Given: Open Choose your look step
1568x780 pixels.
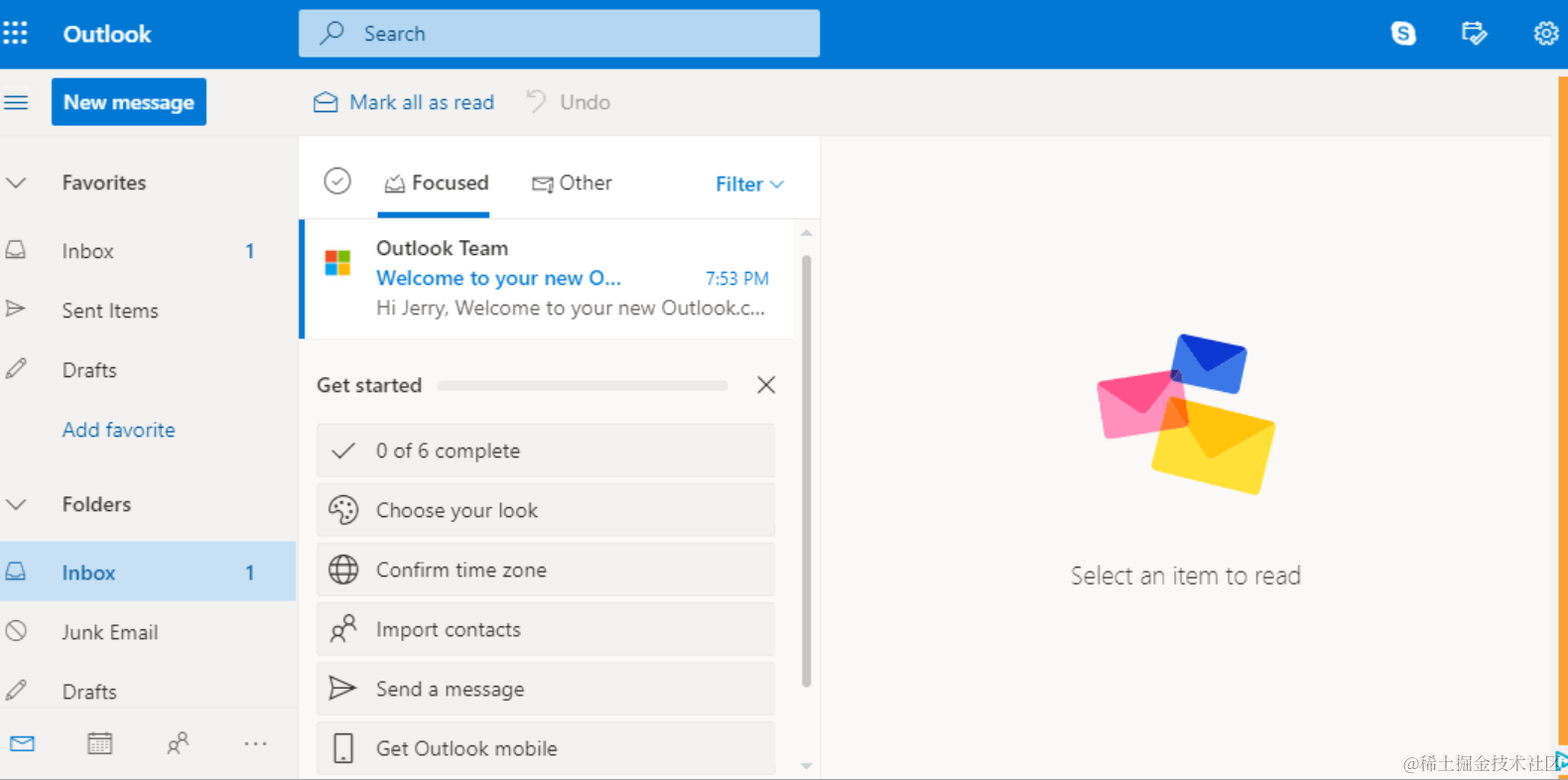Looking at the screenshot, I should [x=546, y=510].
